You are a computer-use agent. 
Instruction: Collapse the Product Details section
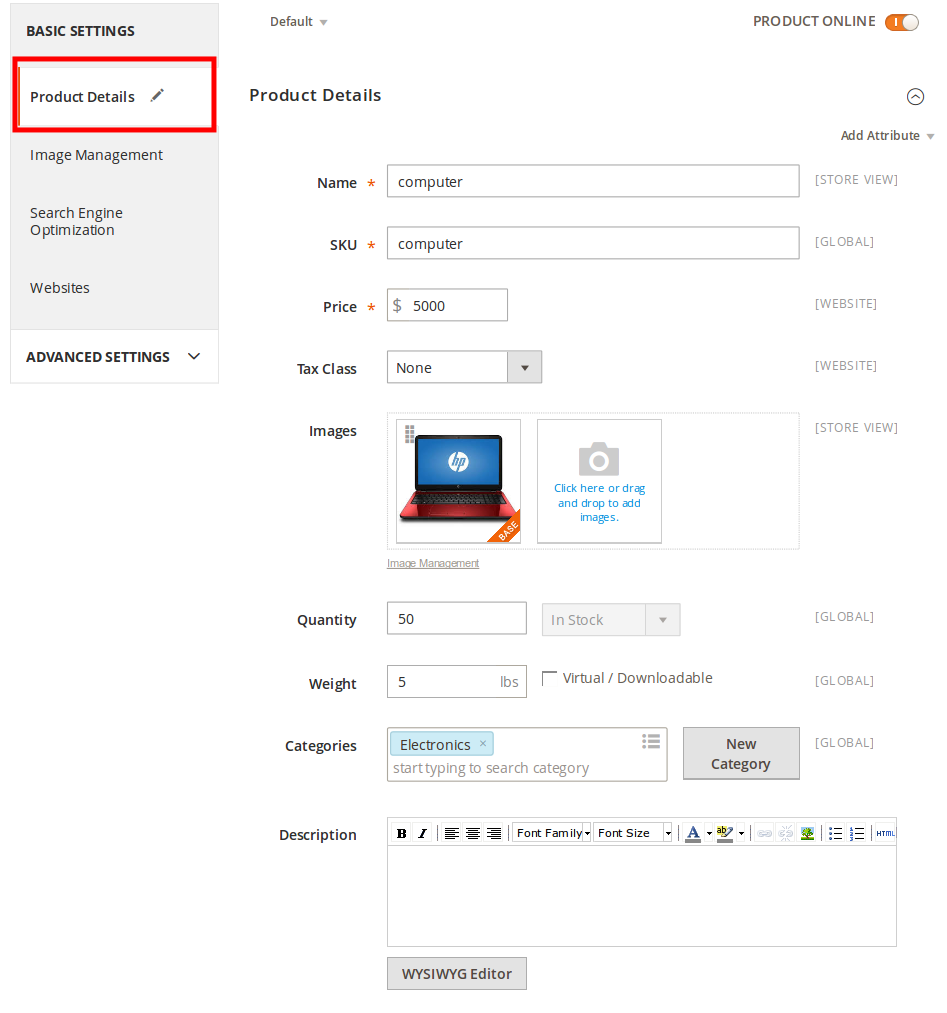(915, 97)
